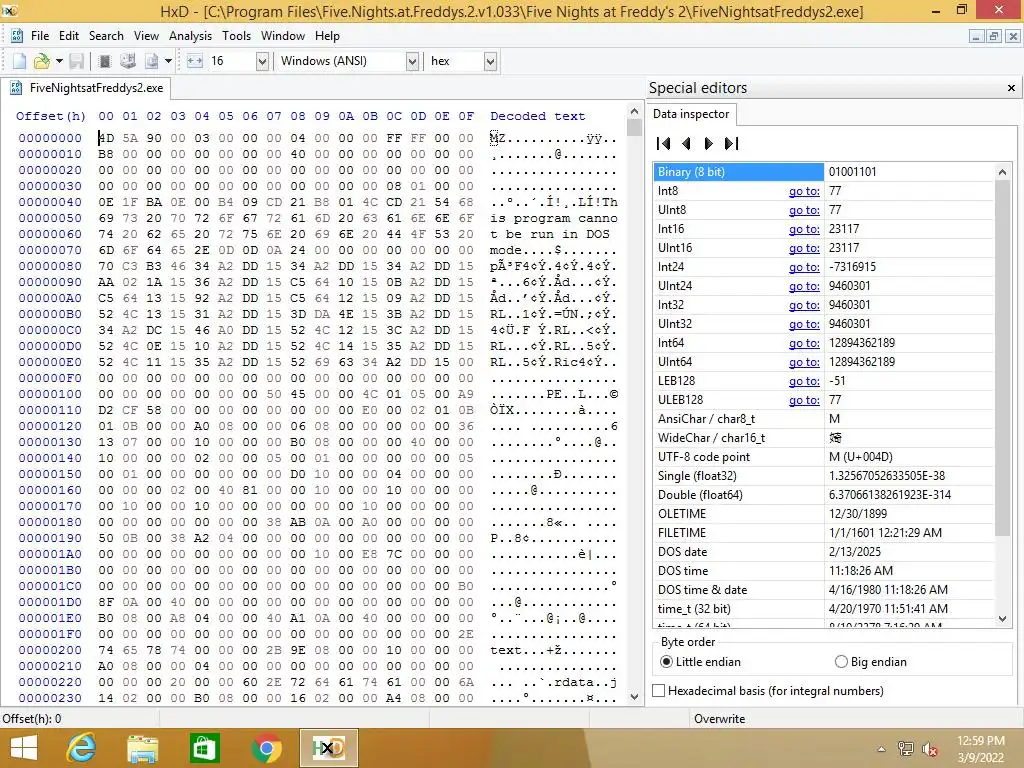
Task: Go to previous byte in Data inspector
Action: 686,144
